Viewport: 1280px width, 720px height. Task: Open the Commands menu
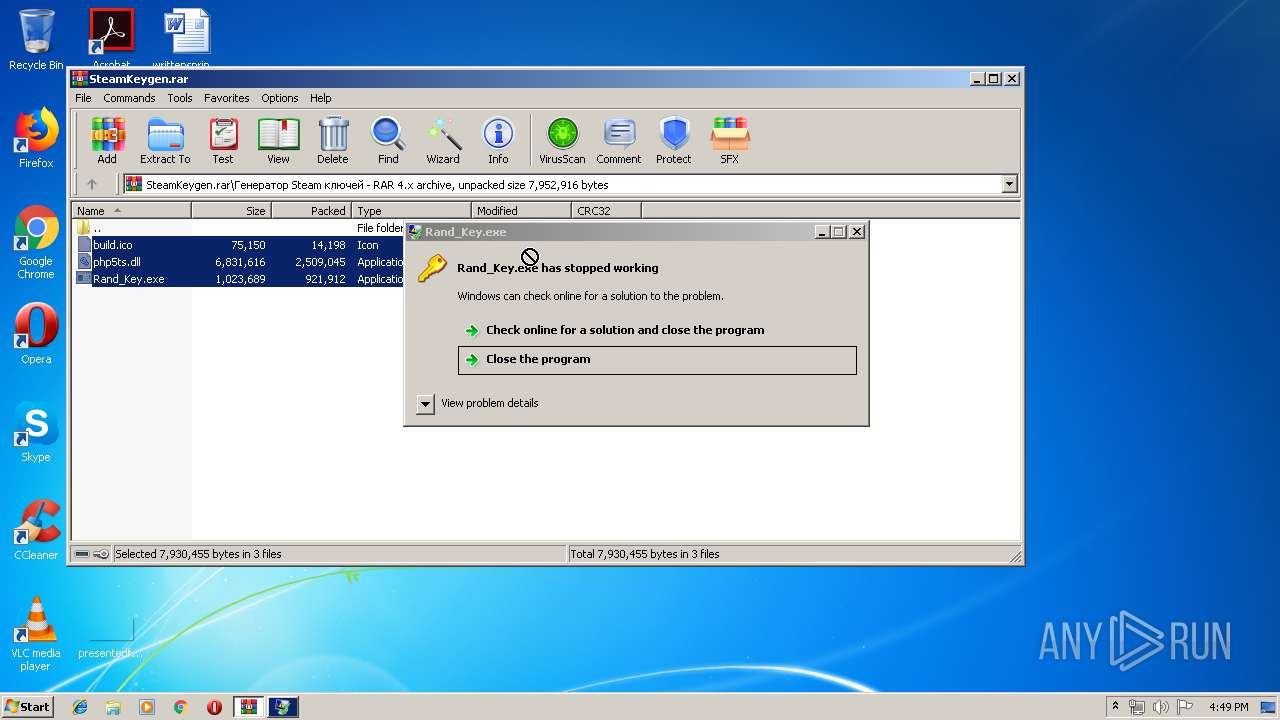(x=129, y=98)
